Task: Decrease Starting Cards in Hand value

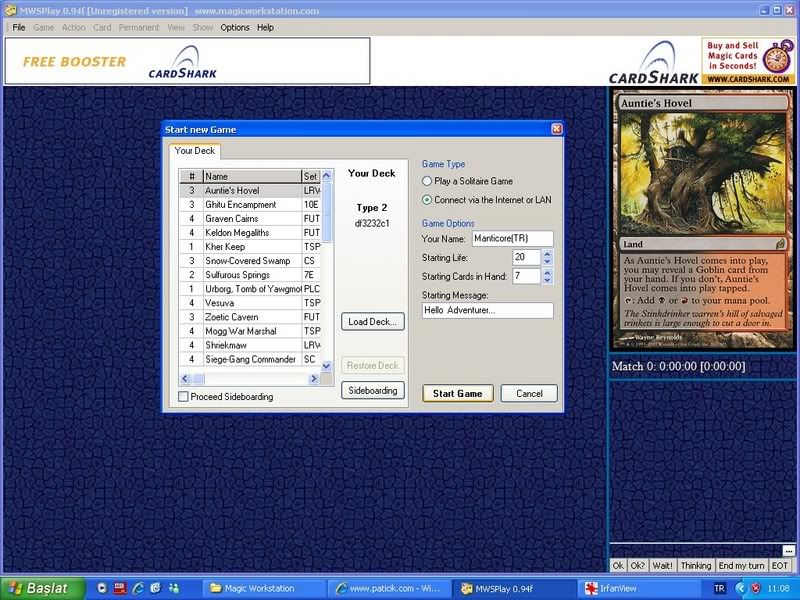Action: [x=547, y=281]
